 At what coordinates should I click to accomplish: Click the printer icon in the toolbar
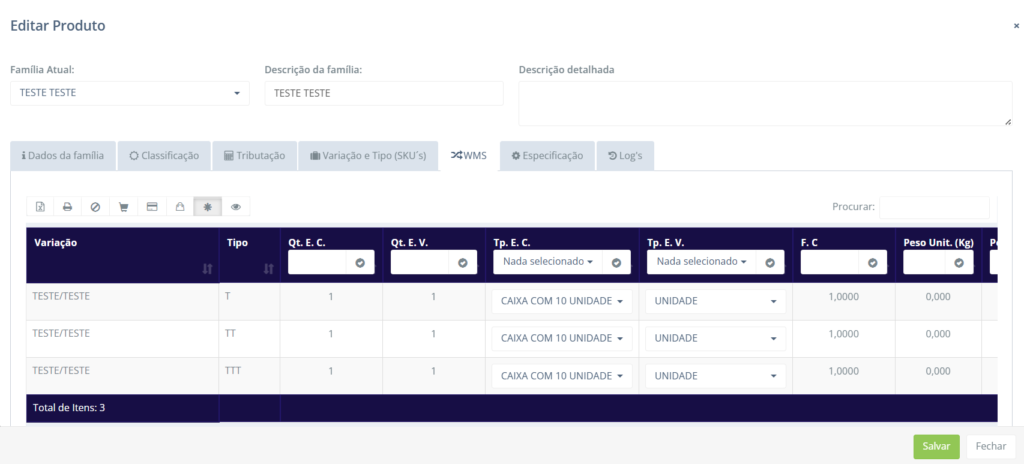(x=68, y=207)
